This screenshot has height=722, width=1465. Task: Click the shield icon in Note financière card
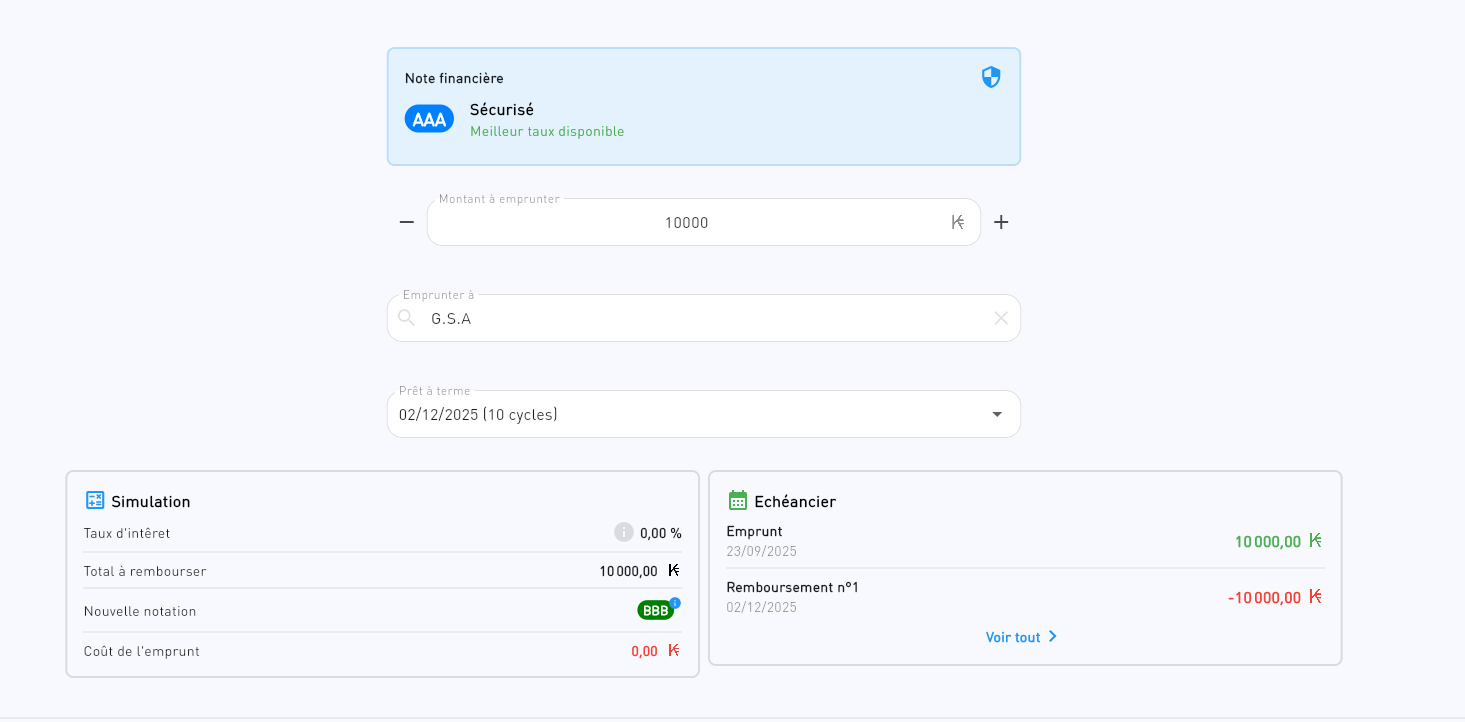(x=990, y=78)
